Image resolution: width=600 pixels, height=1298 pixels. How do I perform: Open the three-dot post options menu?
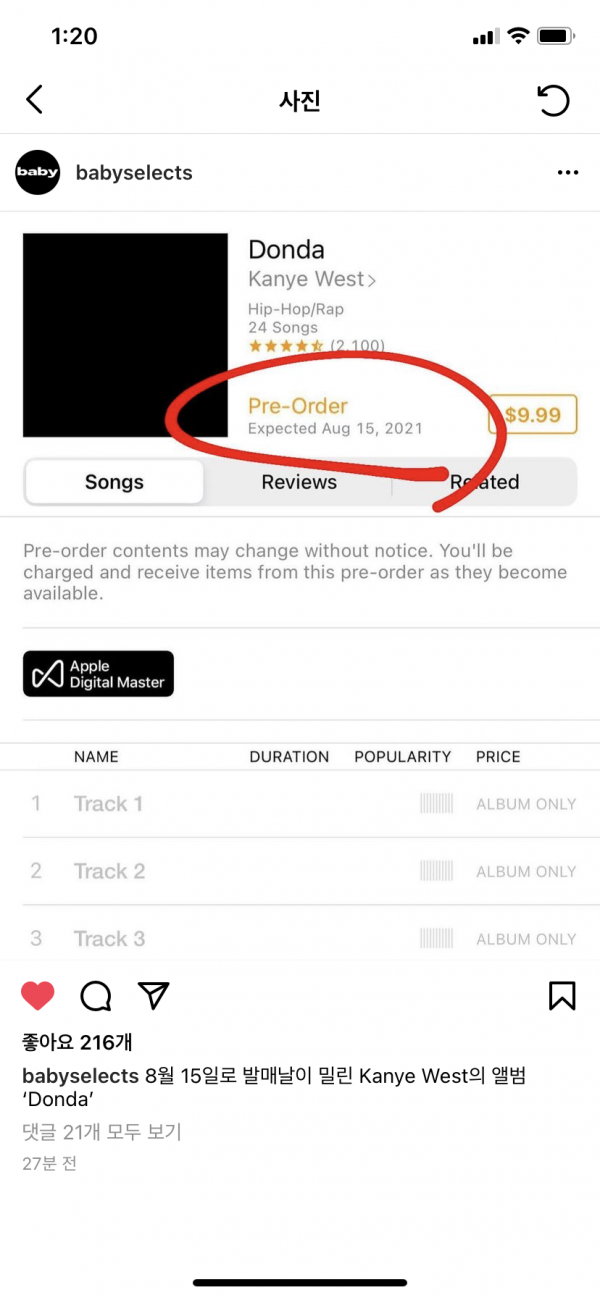pyautogui.click(x=568, y=173)
